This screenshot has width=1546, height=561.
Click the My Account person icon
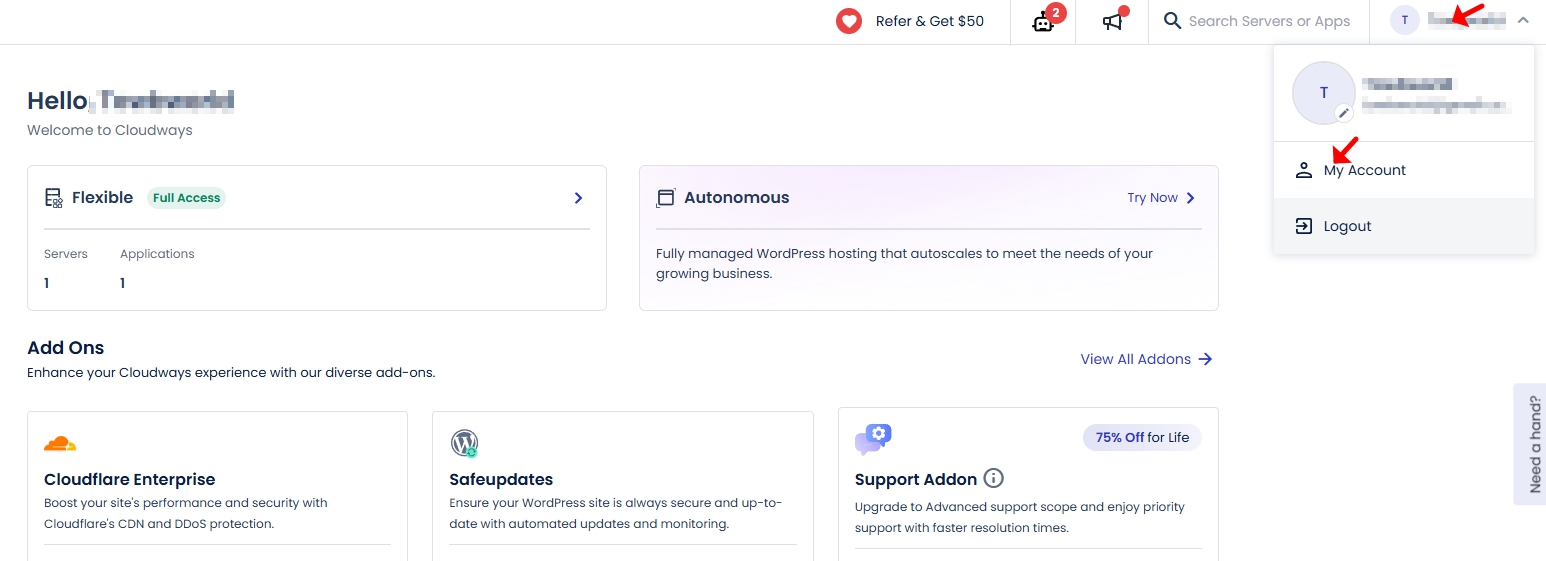point(1303,170)
